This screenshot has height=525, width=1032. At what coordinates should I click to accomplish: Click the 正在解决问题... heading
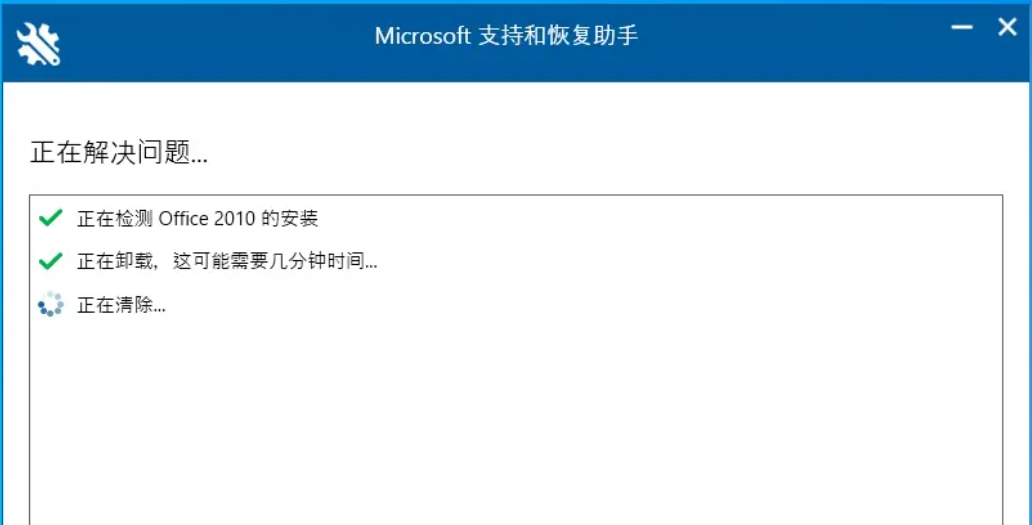(119, 154)
